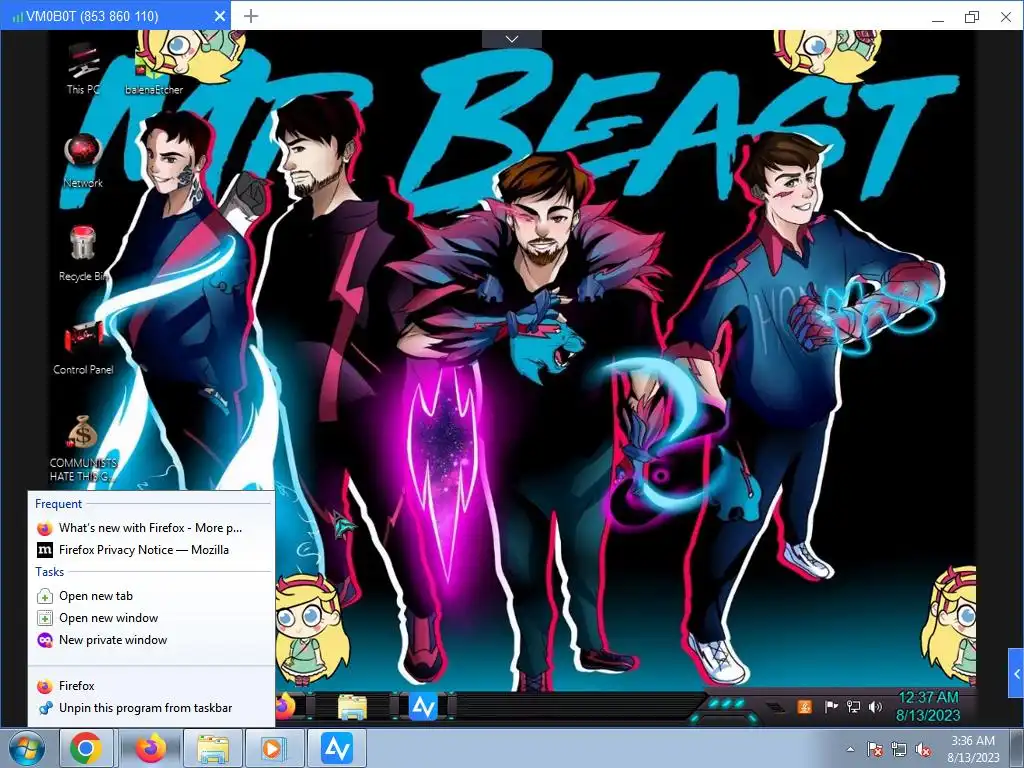
Task: Click the AnyDesk button in local taskbar
Action: (x=337, y=748)
